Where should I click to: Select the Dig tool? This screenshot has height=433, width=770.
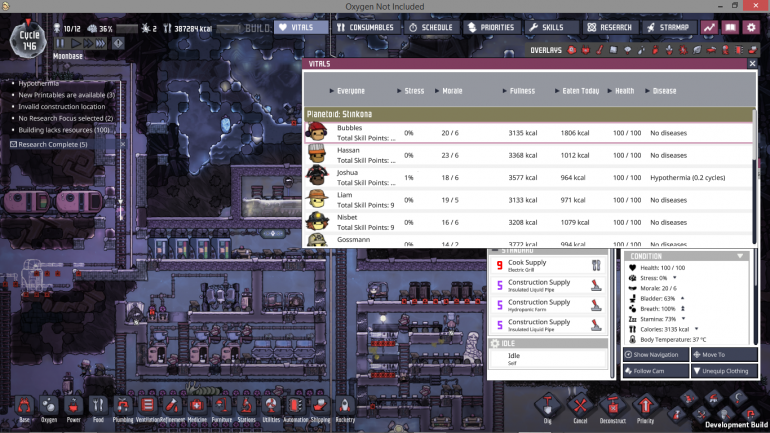547,407
